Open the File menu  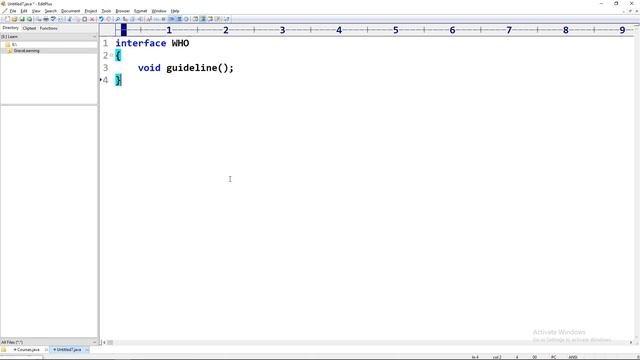pyautogui.click(x=13, y=11)
